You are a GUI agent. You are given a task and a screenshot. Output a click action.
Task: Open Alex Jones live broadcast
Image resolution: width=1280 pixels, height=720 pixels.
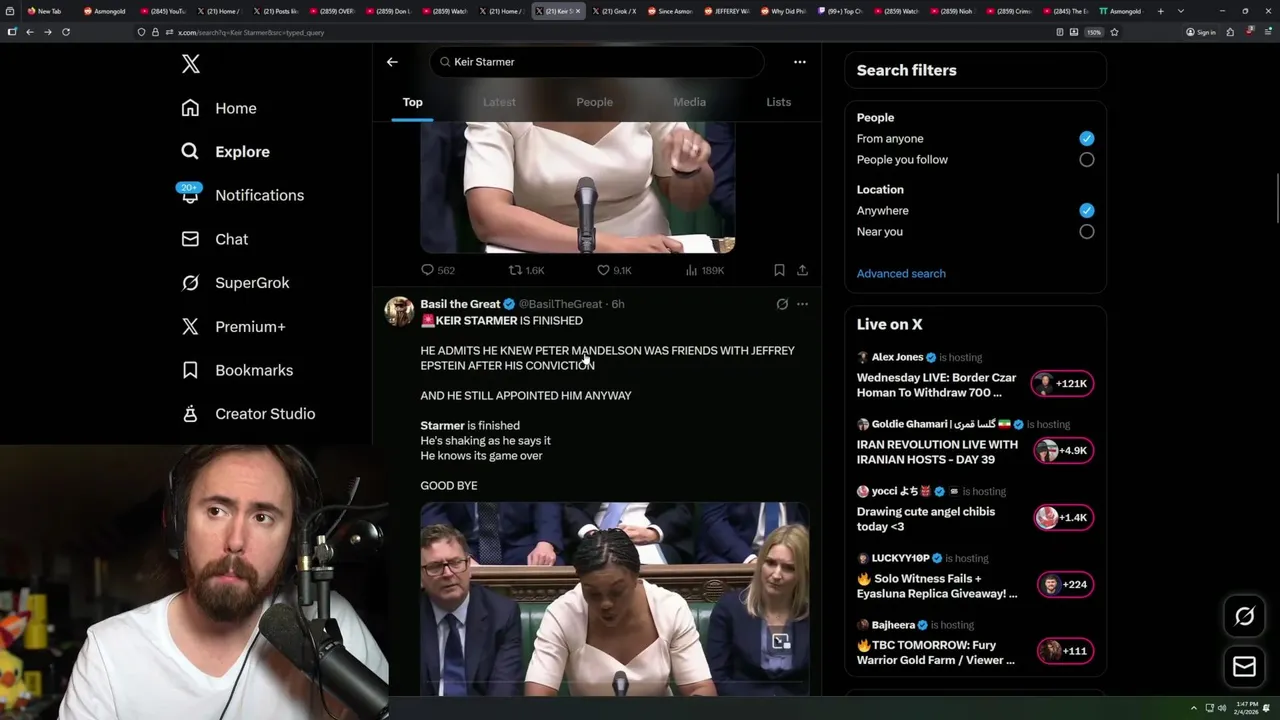point(936,385)
